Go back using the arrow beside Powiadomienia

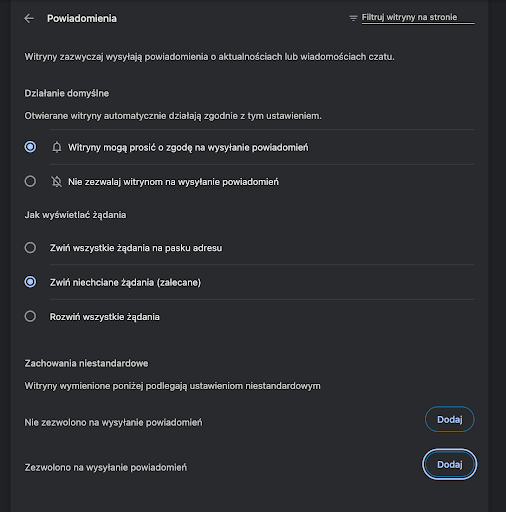(x=29, y=18)
